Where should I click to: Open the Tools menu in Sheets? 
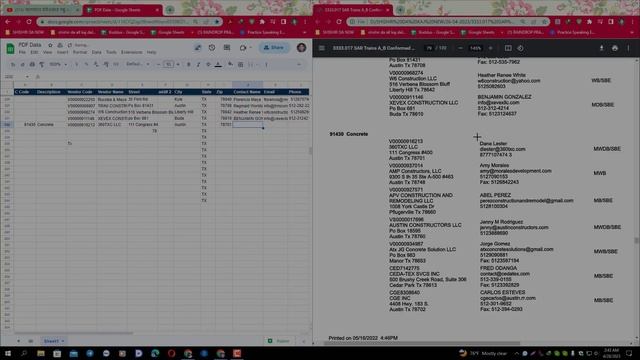[111, 53]
